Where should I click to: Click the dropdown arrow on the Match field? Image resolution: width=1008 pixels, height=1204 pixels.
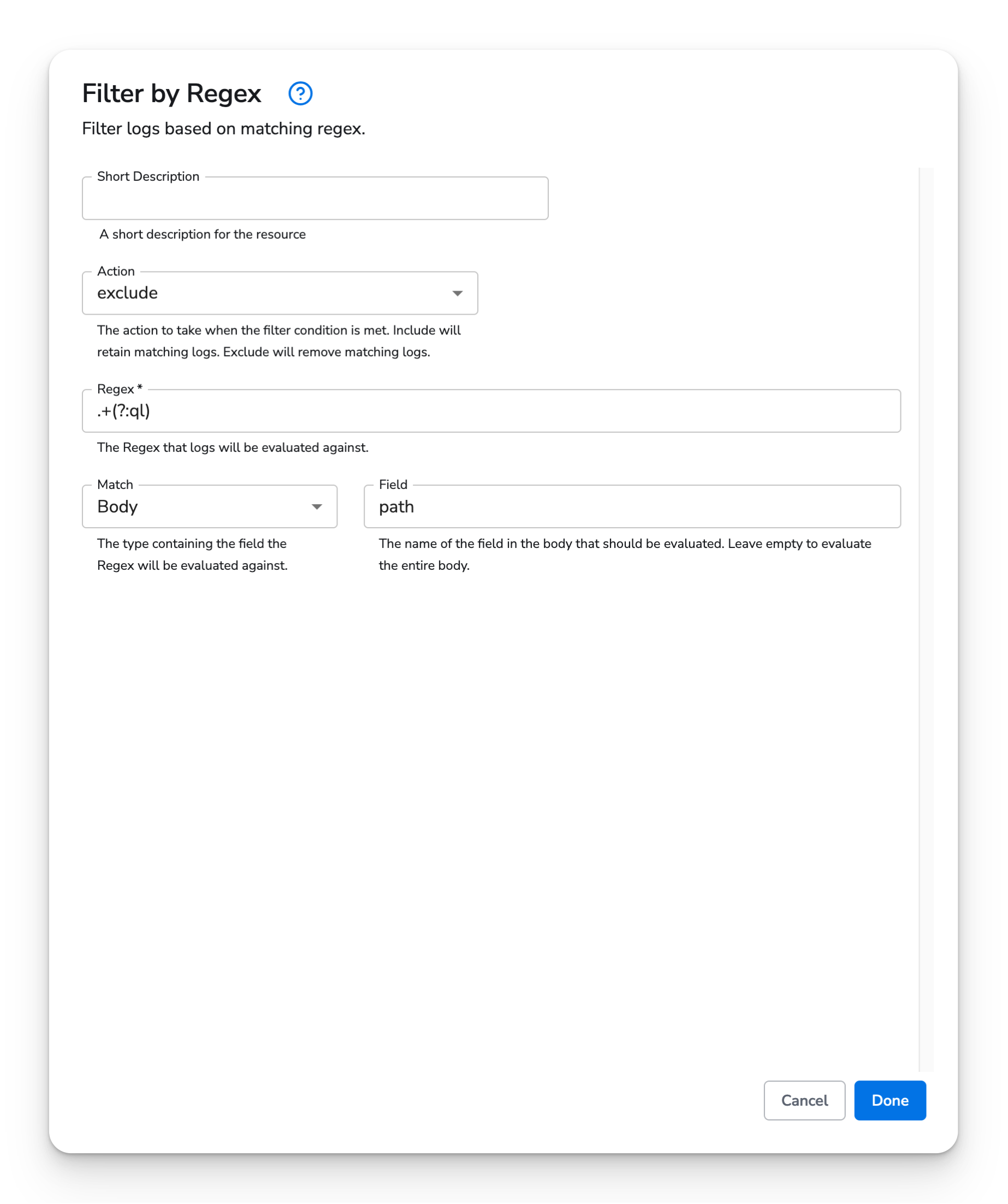(x=318, y=507)
